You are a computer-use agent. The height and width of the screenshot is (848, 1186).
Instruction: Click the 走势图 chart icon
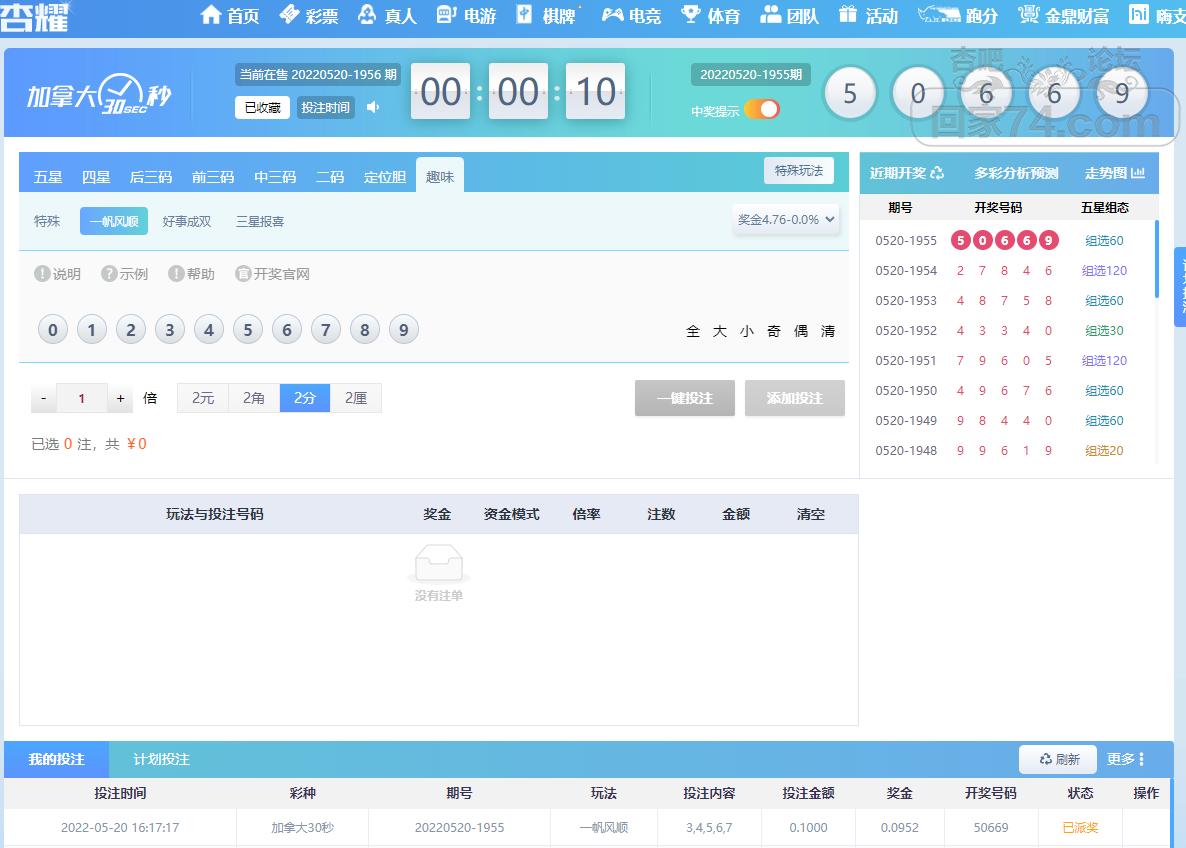point(1138,173)
